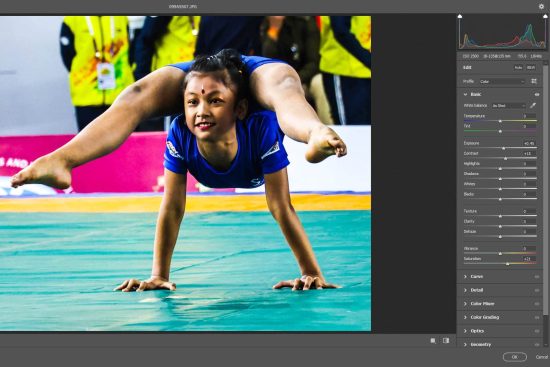Toggle Optics panel visibility eye
The width and height of the screenshot is (550, 367).
click(x=537, y=331)
